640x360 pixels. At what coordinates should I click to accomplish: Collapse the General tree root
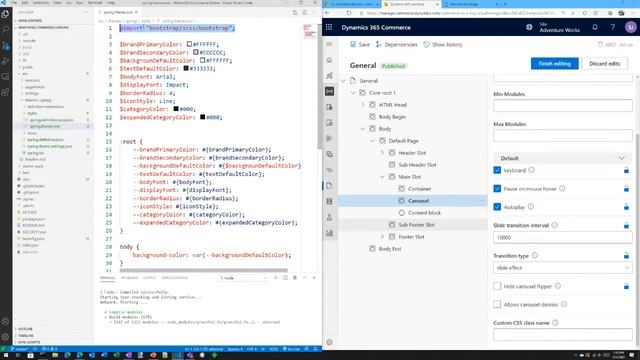click(x=344, y=81)
